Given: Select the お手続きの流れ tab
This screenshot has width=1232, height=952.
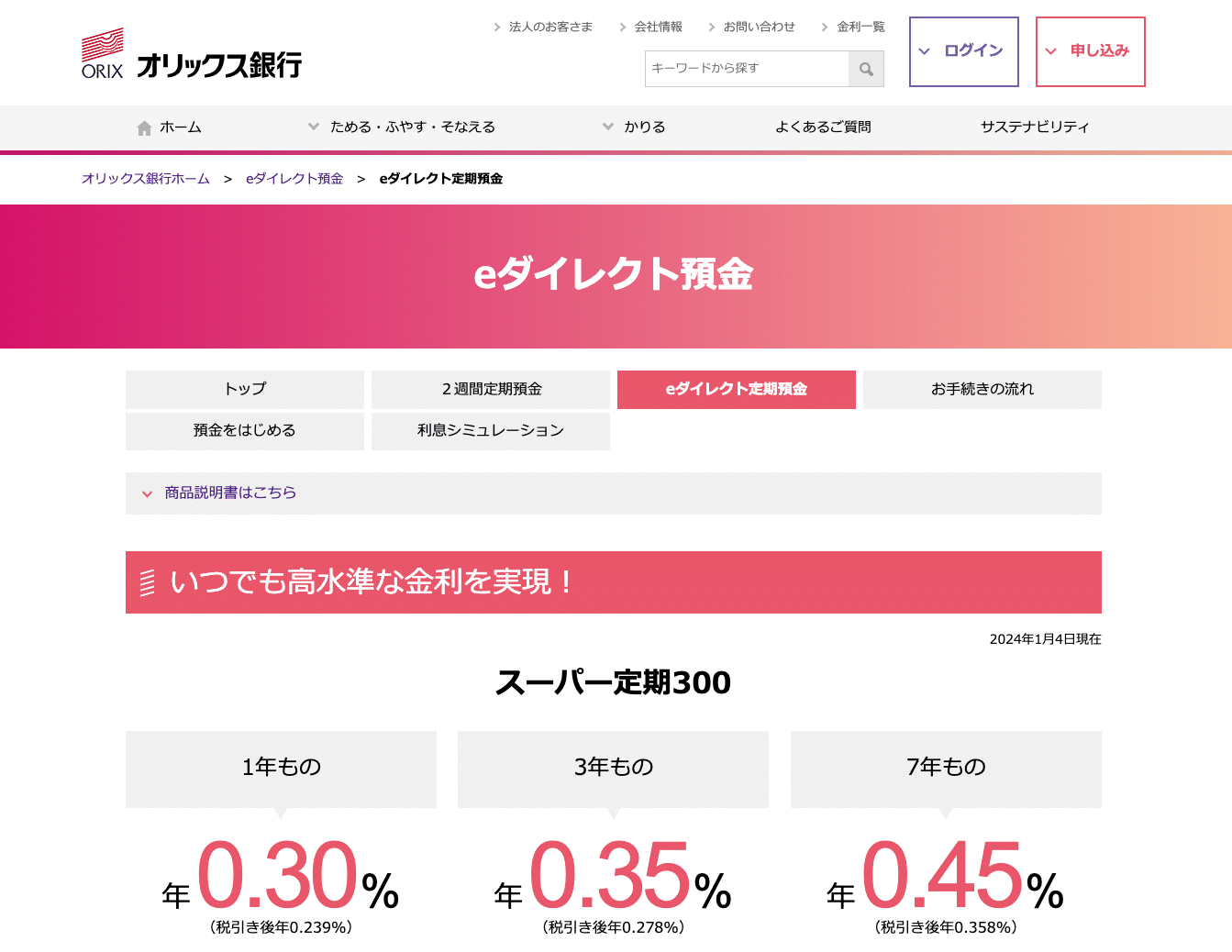Looking at the screenshot, I should (982, 390).
